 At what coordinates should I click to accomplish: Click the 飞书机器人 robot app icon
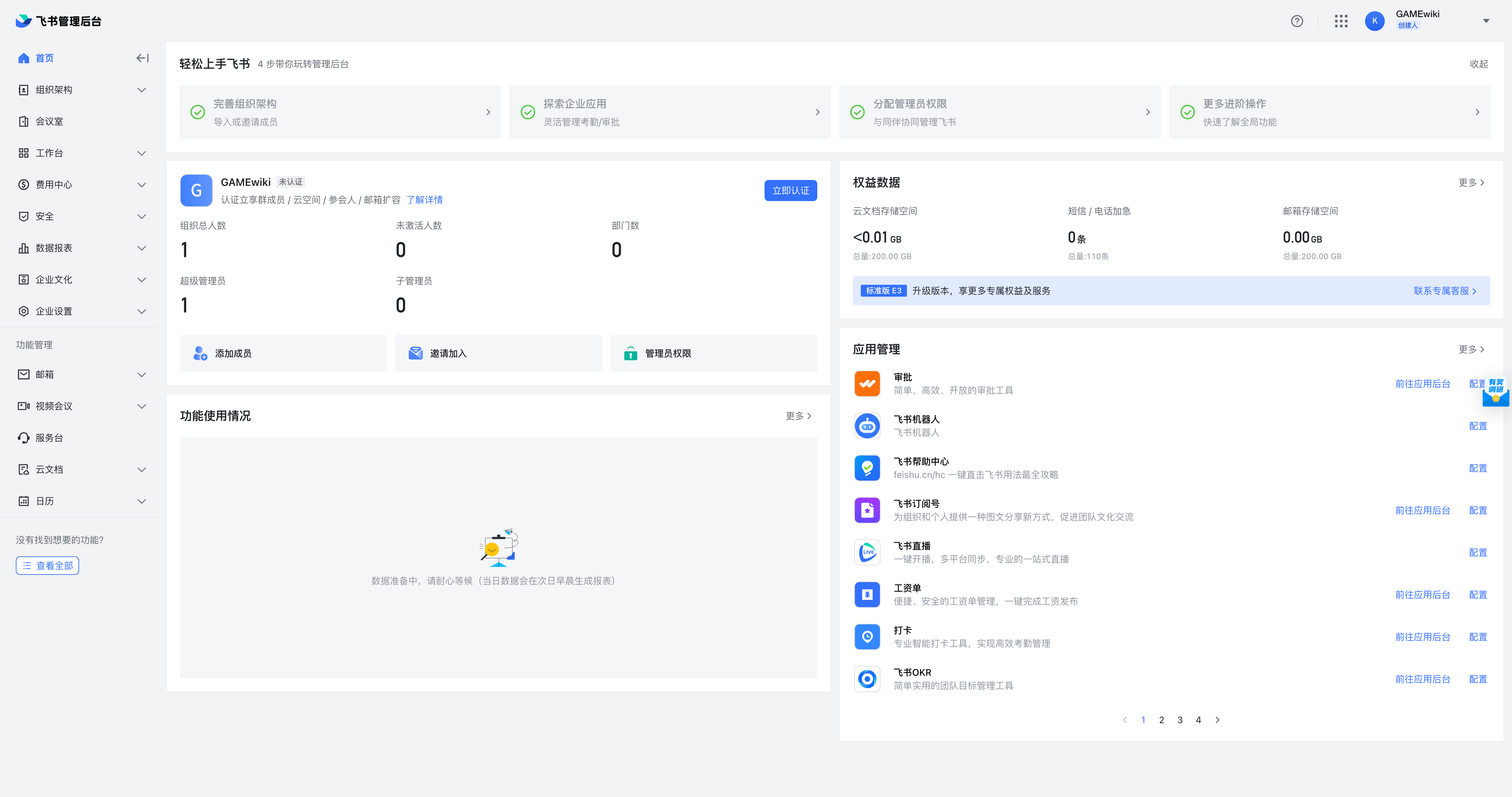pos(867,426)
